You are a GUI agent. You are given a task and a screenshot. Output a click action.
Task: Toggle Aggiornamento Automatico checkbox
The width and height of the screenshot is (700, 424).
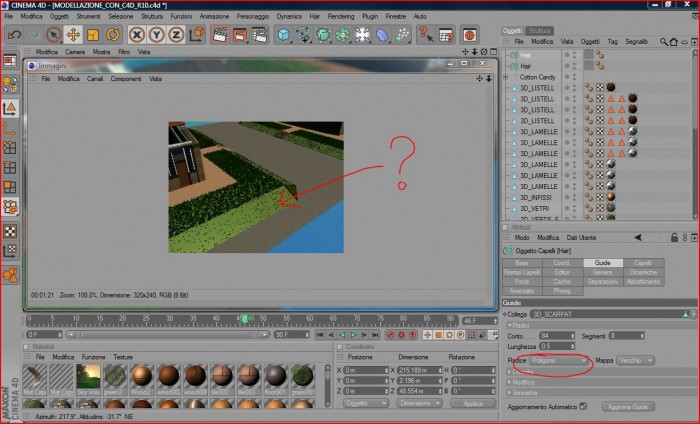(583, 407)
